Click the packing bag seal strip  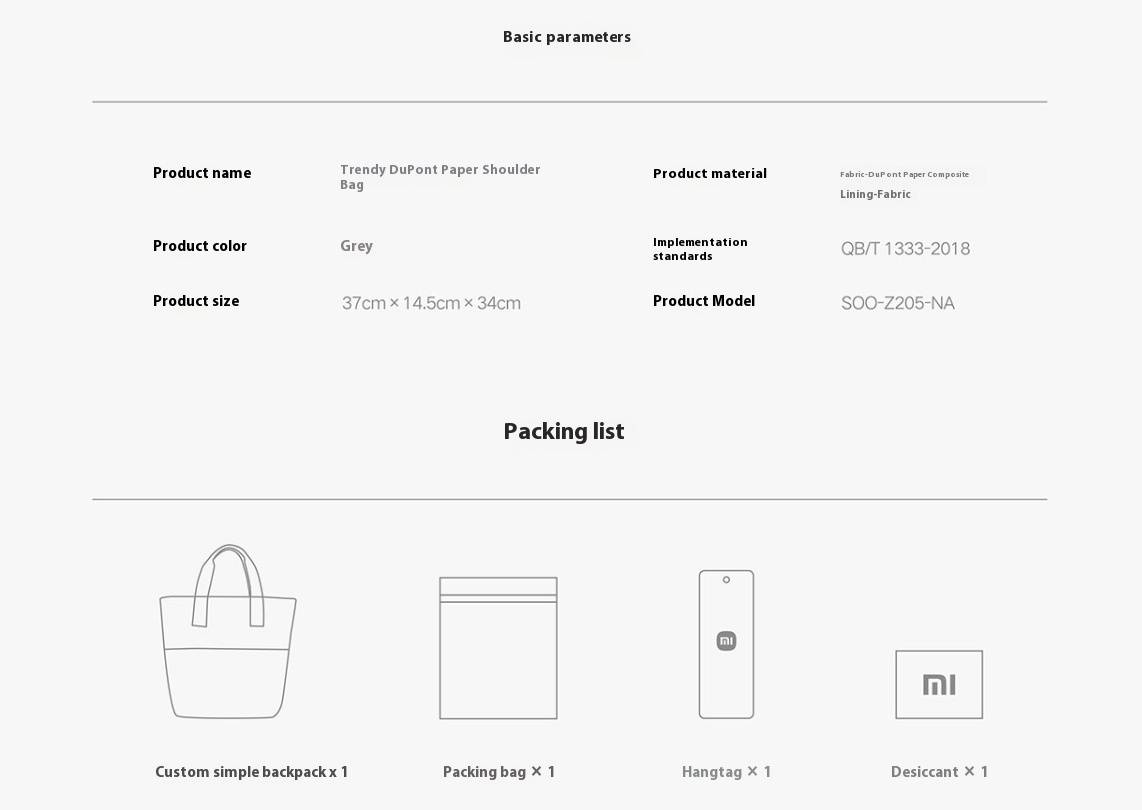pos(498,598)
